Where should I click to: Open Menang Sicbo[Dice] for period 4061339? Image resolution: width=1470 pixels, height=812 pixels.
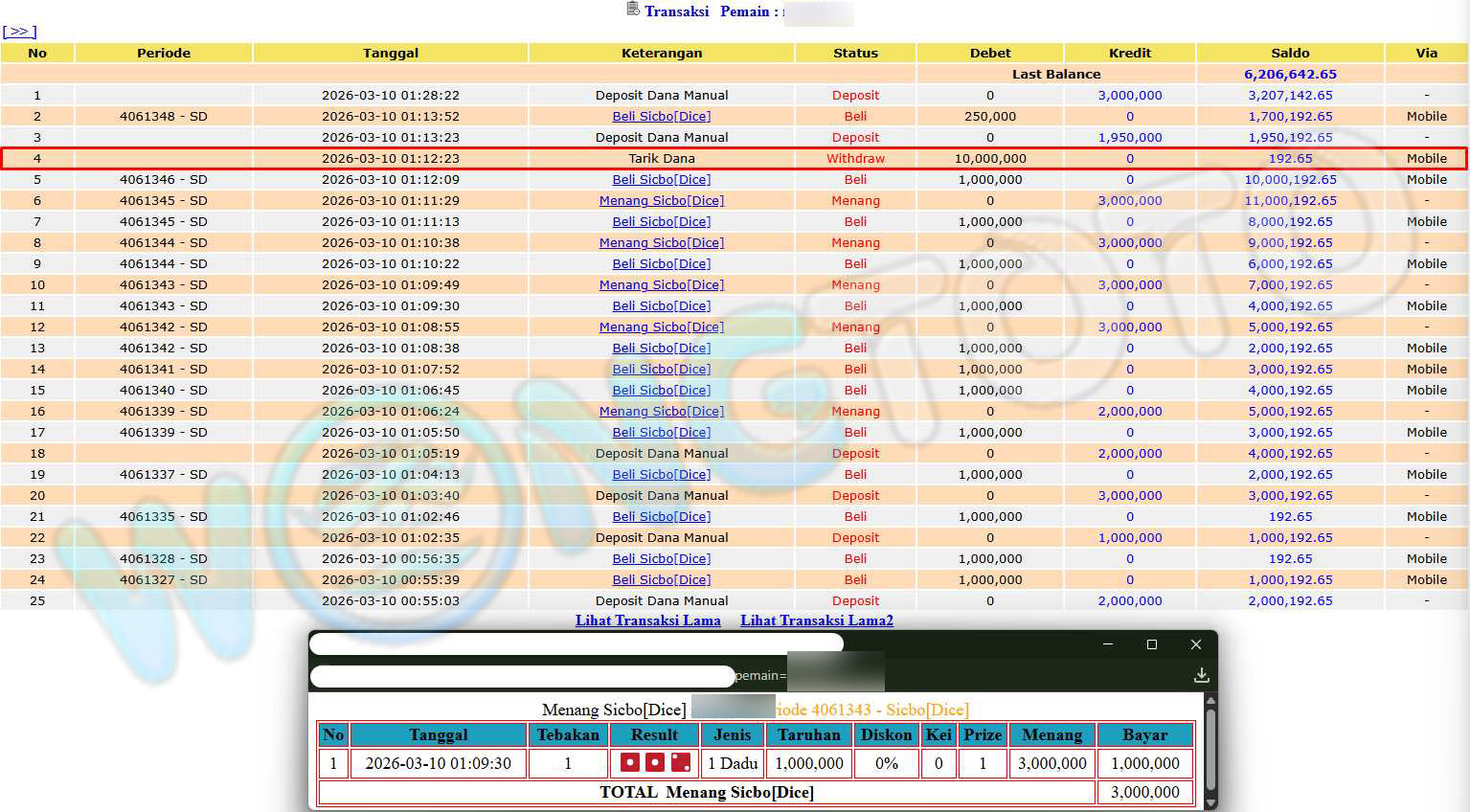click(661, 411)
